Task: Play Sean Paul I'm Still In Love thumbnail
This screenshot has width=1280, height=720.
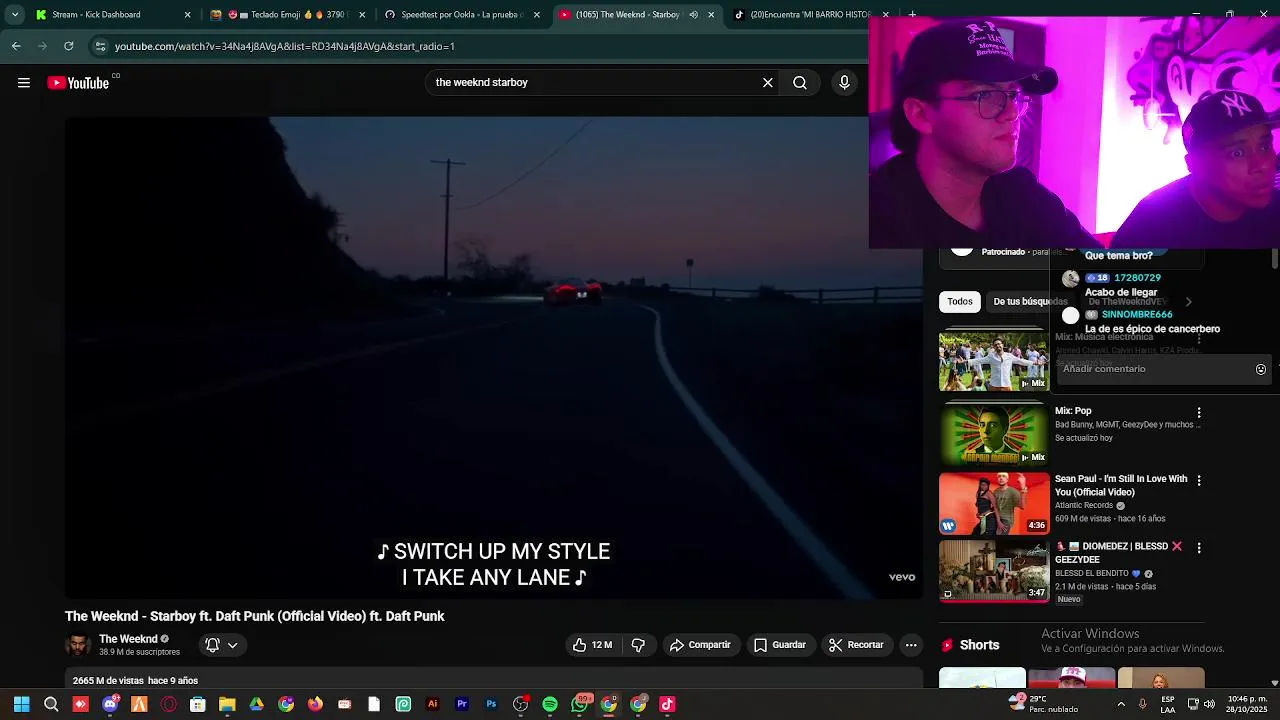Action: click(x=994, y=503)
